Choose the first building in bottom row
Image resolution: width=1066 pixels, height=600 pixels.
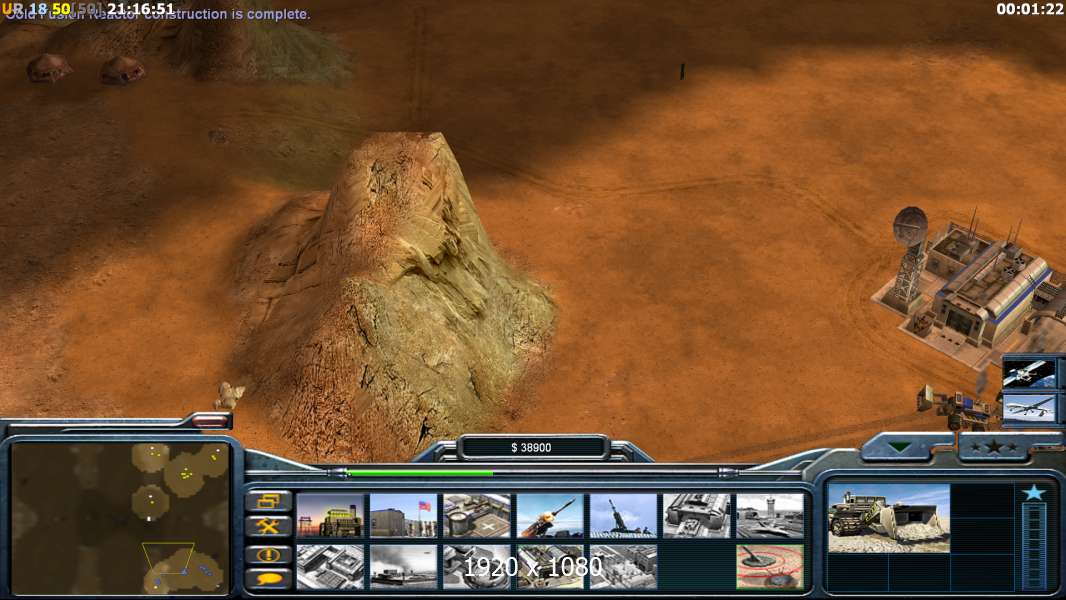coord(330,566)
